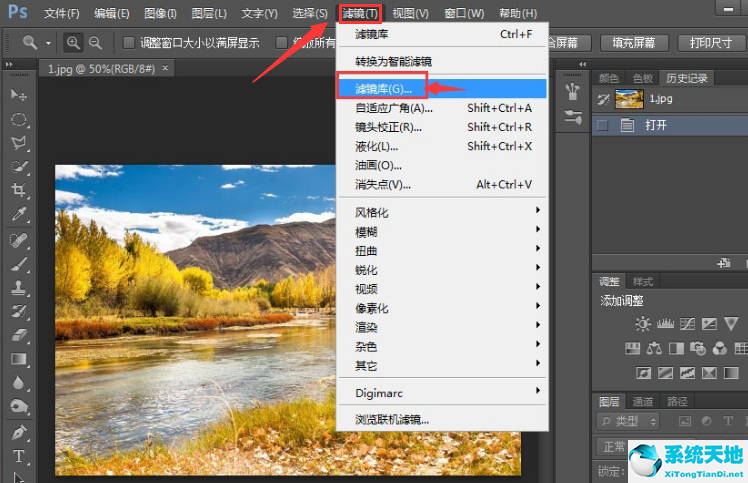Add a Channel Mixer adjustment
The height and width of the screenshot is (483, 748).
[x=720, y=348]
